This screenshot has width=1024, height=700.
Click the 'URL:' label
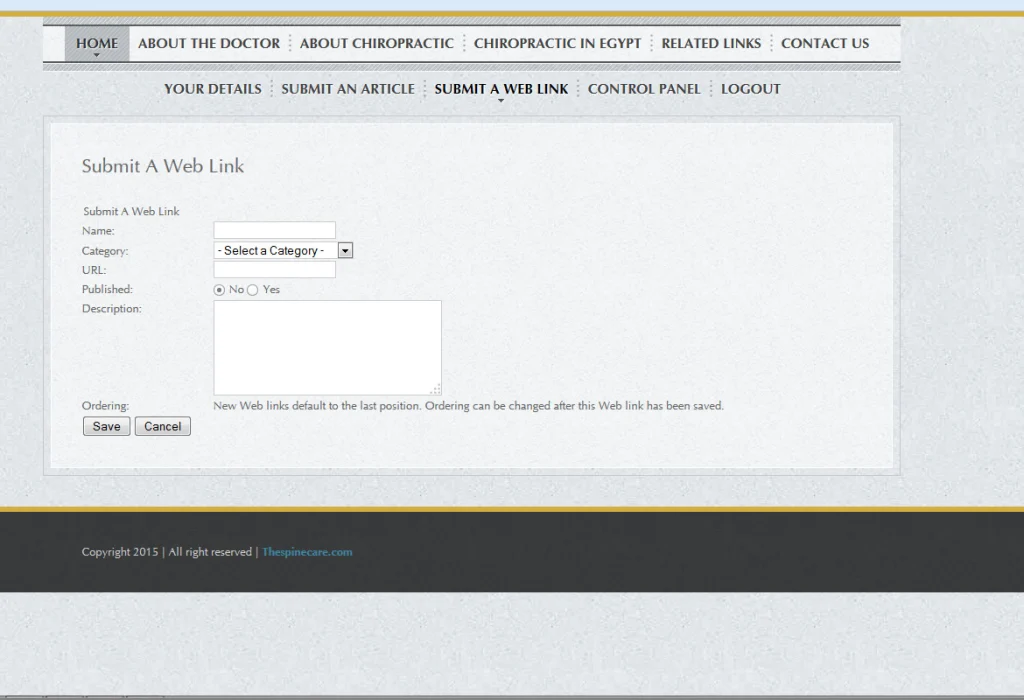point(94,270)
